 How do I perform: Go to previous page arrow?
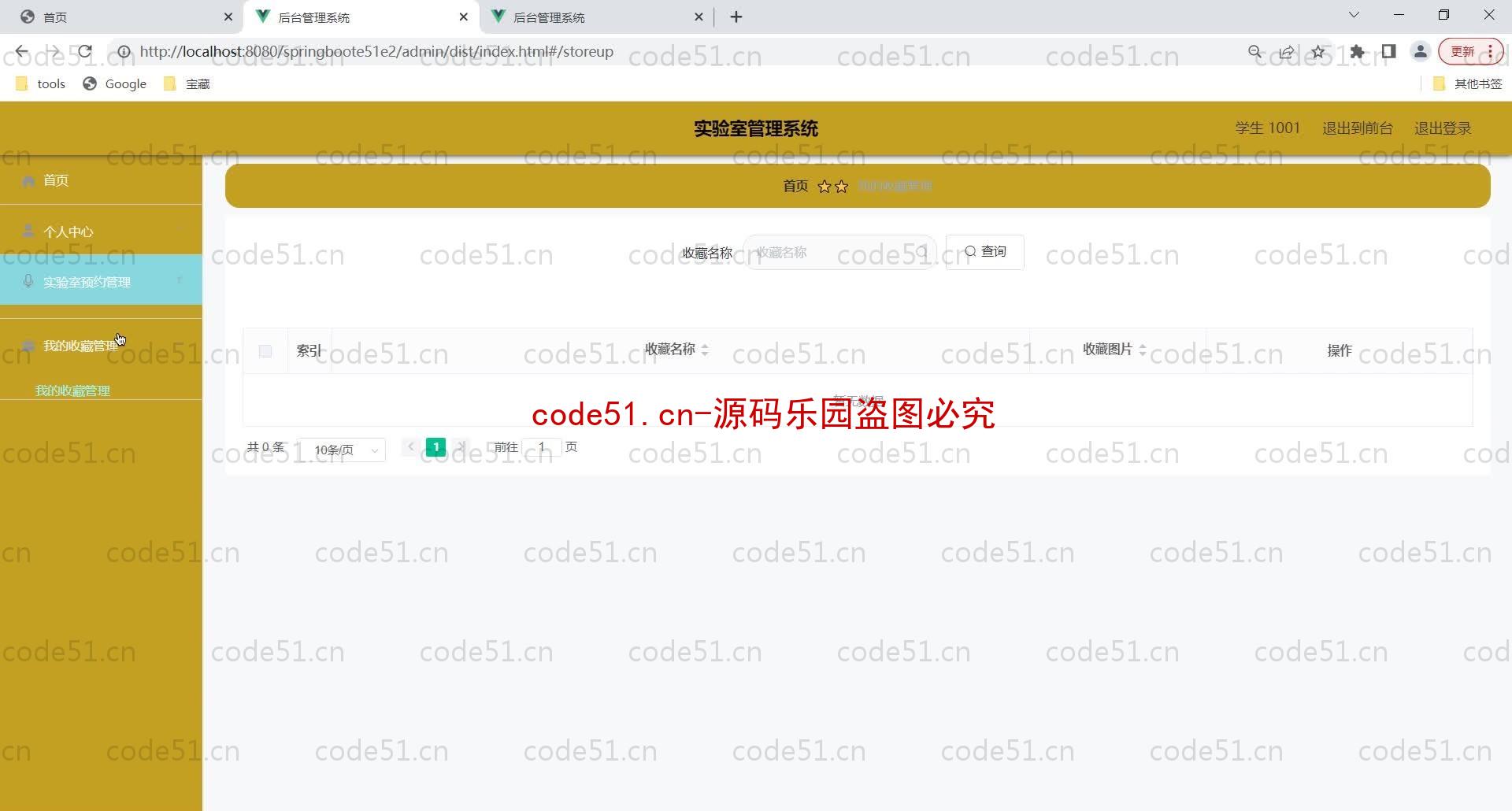click(x=411, y=447)
